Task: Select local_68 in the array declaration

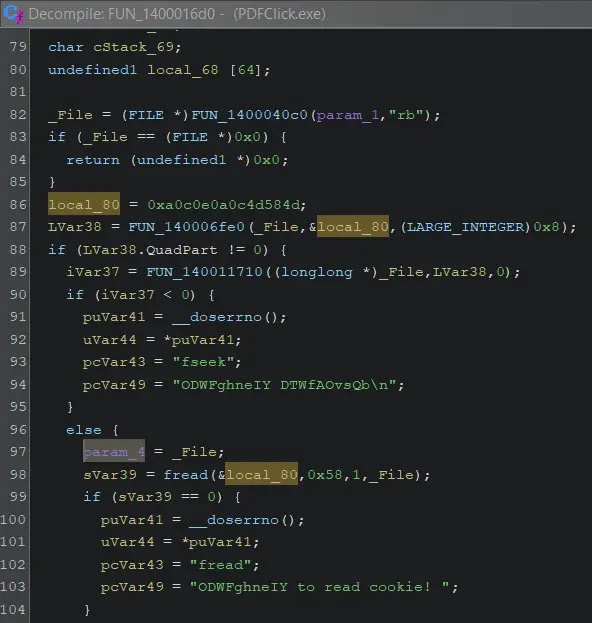Action: point(182,70)
